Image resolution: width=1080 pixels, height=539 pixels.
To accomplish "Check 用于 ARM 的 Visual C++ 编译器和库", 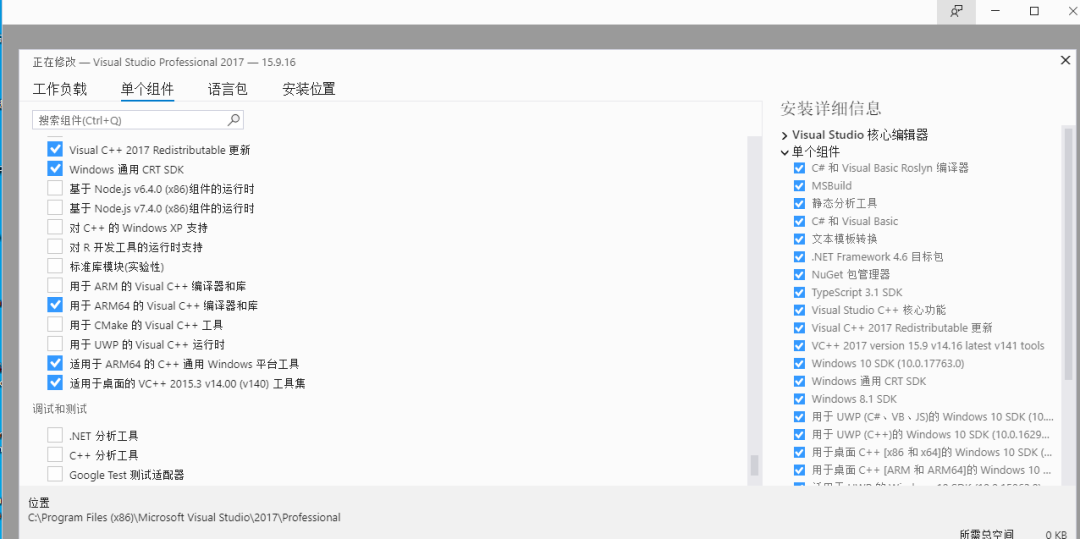I will pos(55,286).
